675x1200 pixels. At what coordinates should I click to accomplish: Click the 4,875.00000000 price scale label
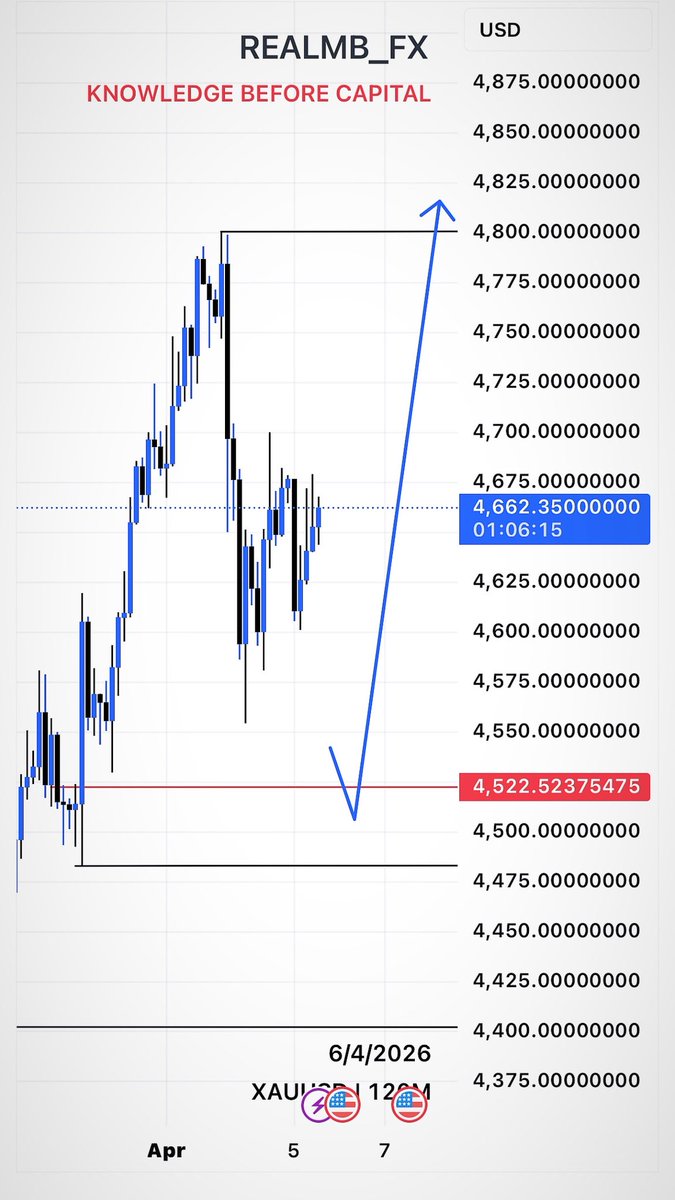point(556,82)
